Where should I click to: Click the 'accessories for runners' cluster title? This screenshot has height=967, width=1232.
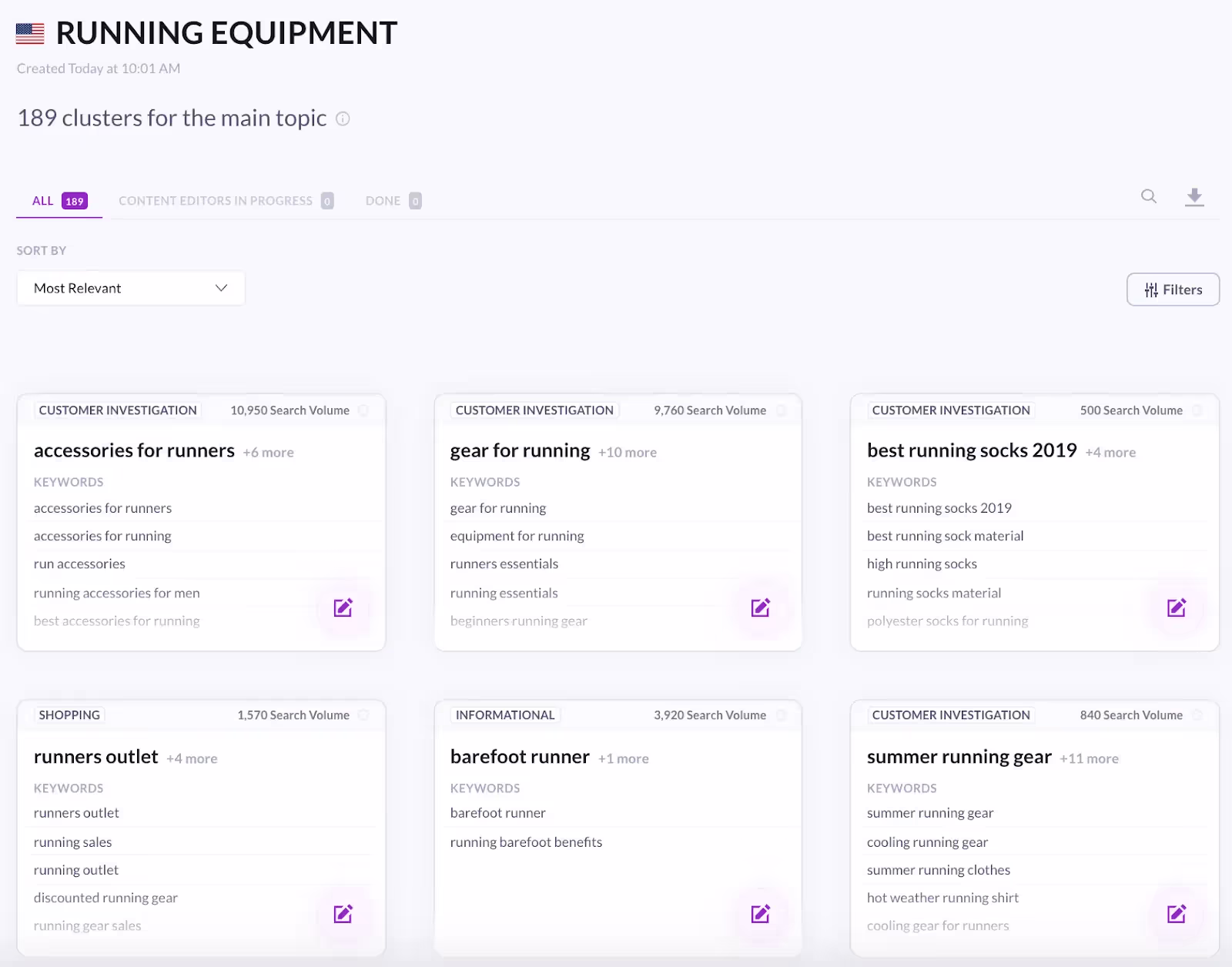[x=134, y=450]
